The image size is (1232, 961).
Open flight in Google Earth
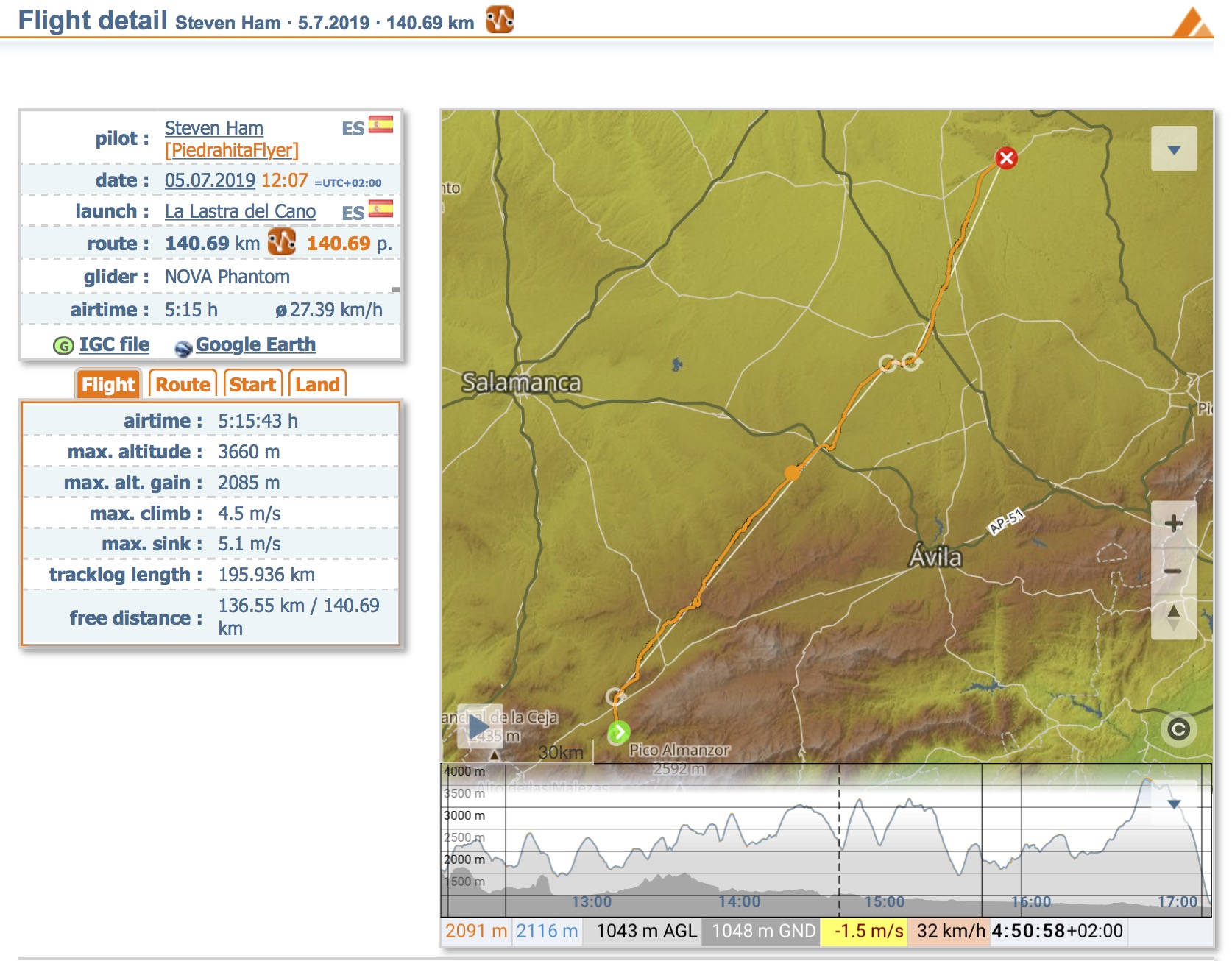(x=255, y=344)
